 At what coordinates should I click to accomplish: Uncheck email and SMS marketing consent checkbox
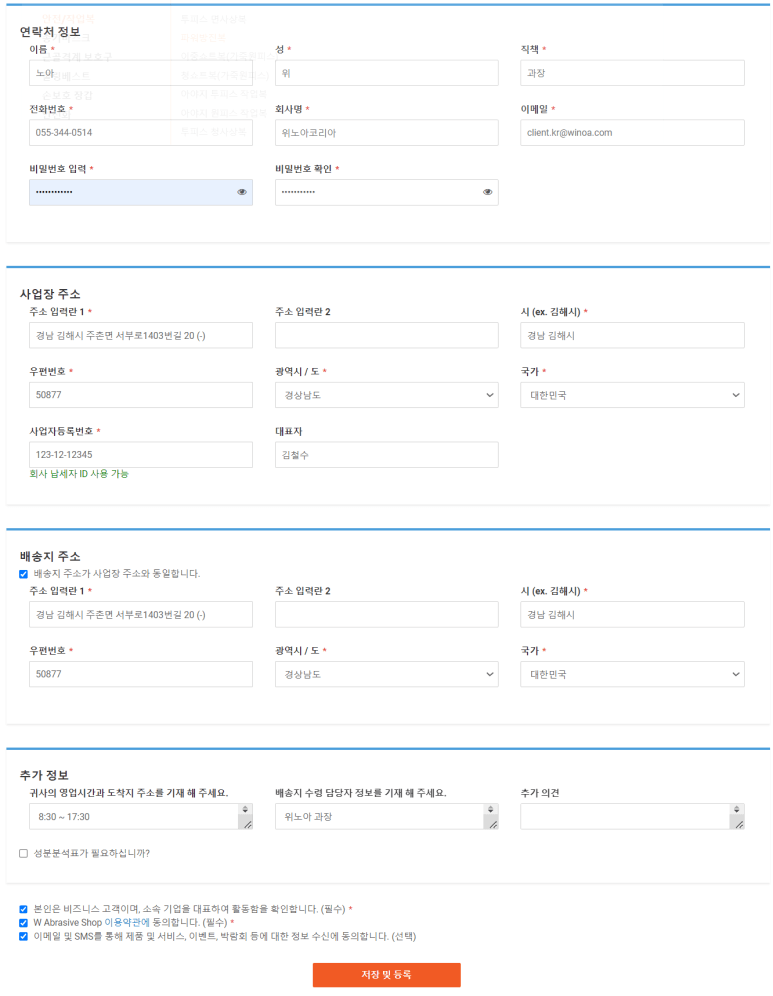click(x=23, y=937)
